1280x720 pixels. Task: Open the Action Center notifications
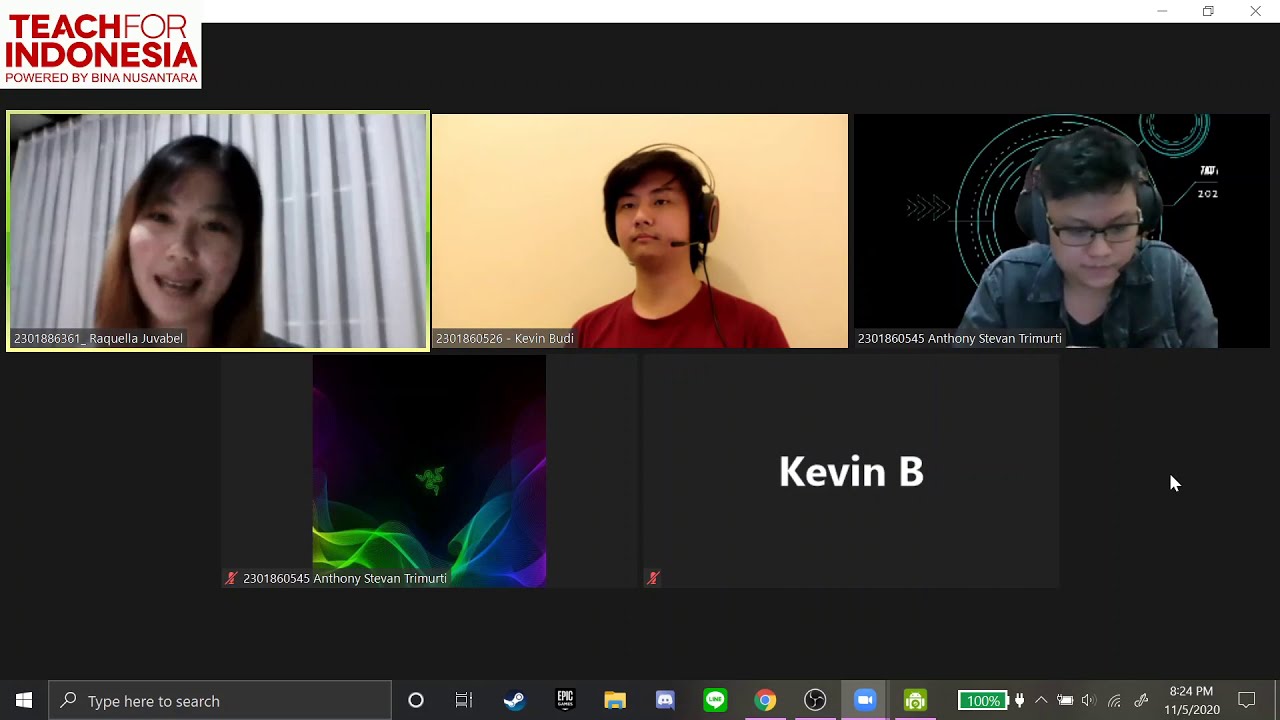point(1247,701)
